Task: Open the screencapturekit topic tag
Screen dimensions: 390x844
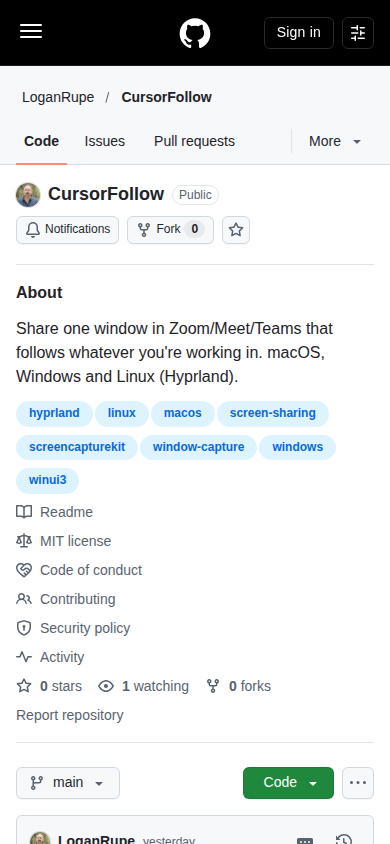Action: click(x=77, y=447)
